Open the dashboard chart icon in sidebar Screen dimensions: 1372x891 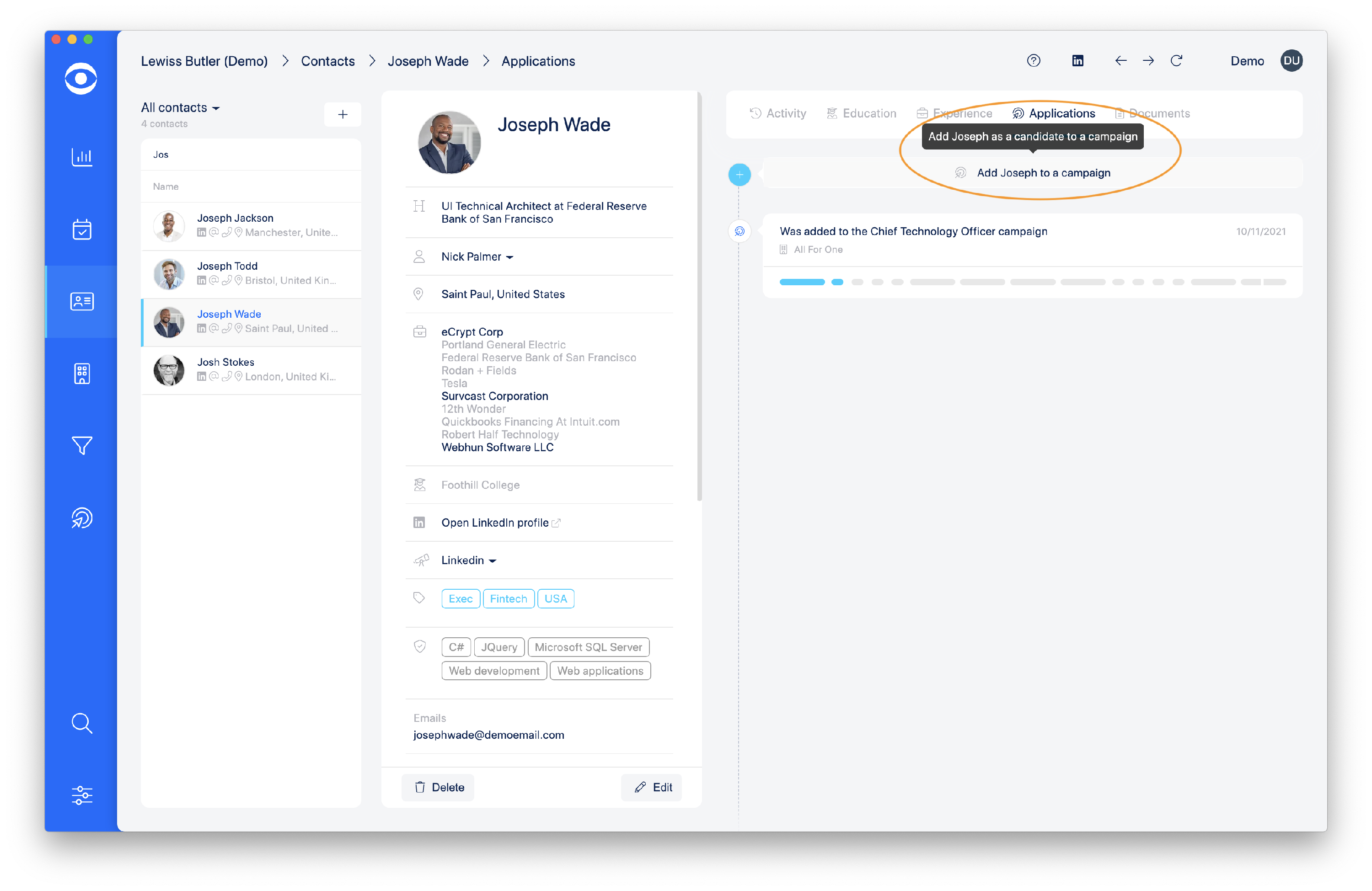(81, 157)
